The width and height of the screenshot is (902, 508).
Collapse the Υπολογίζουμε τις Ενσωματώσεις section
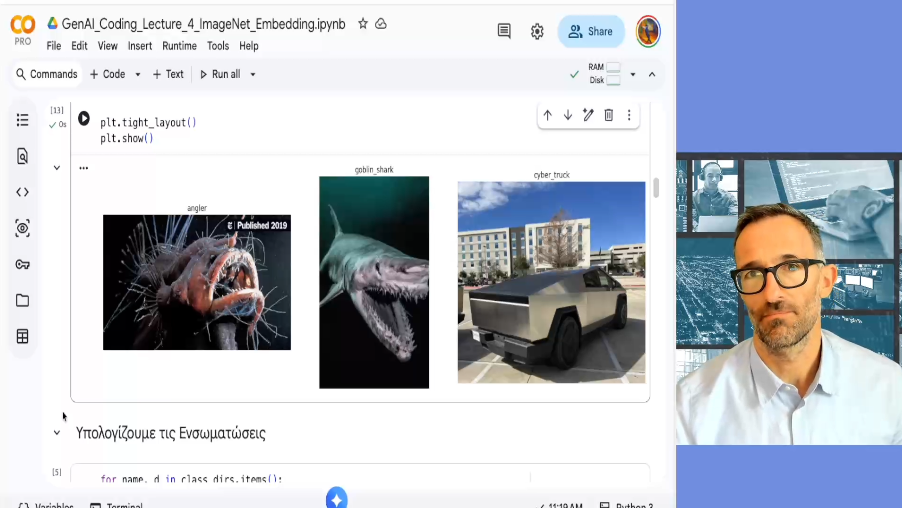pos(56,433)
